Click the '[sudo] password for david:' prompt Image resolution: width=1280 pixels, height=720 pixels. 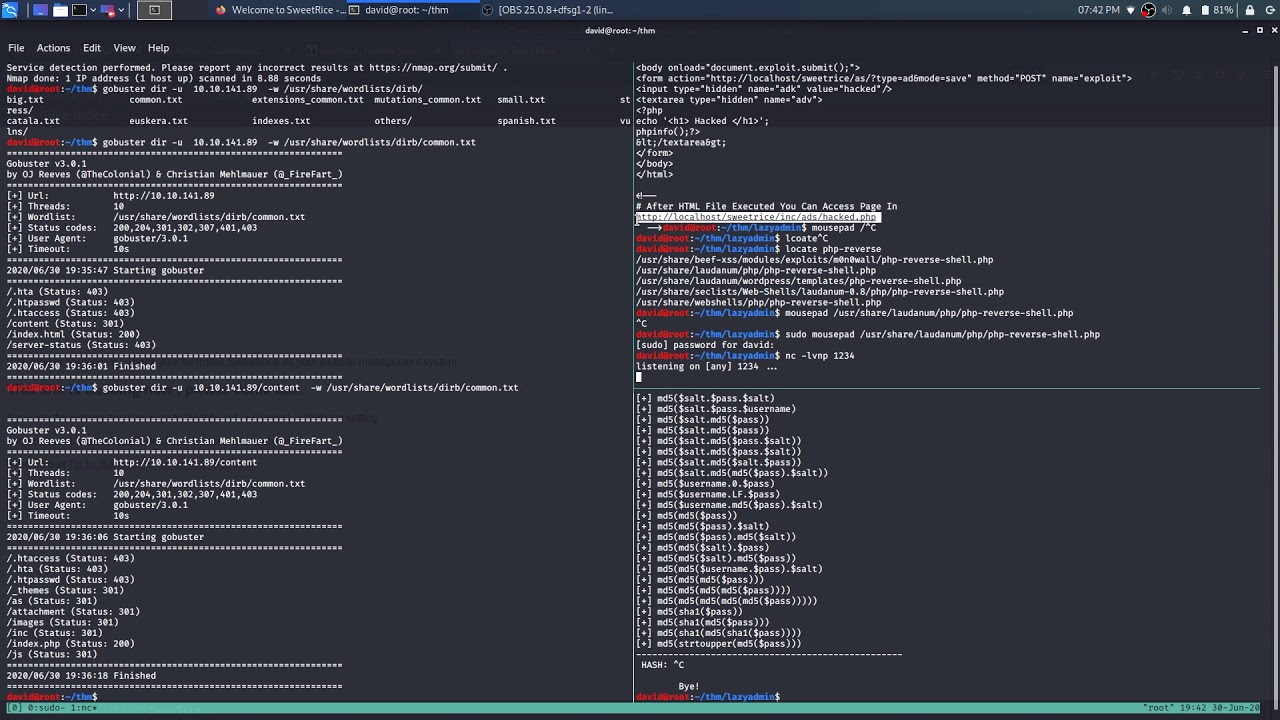coord(705,345)
